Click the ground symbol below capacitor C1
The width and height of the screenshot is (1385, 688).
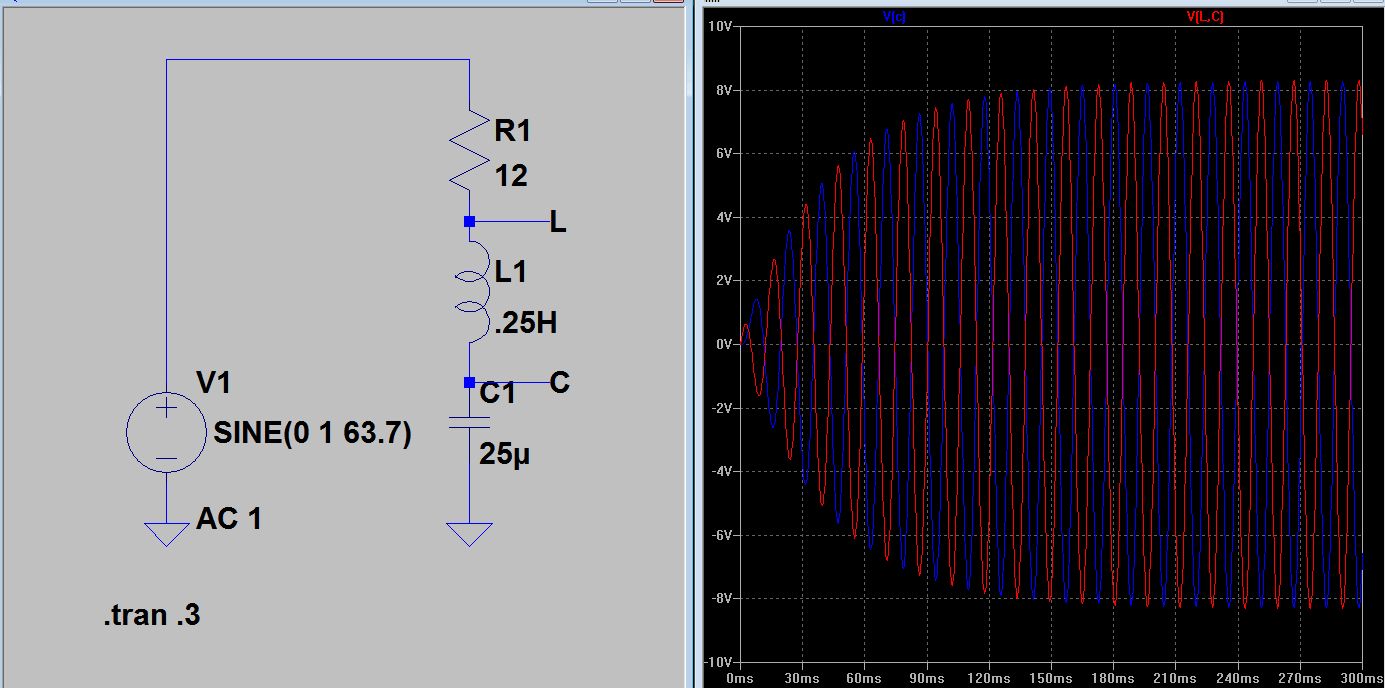tap(468, 534)
